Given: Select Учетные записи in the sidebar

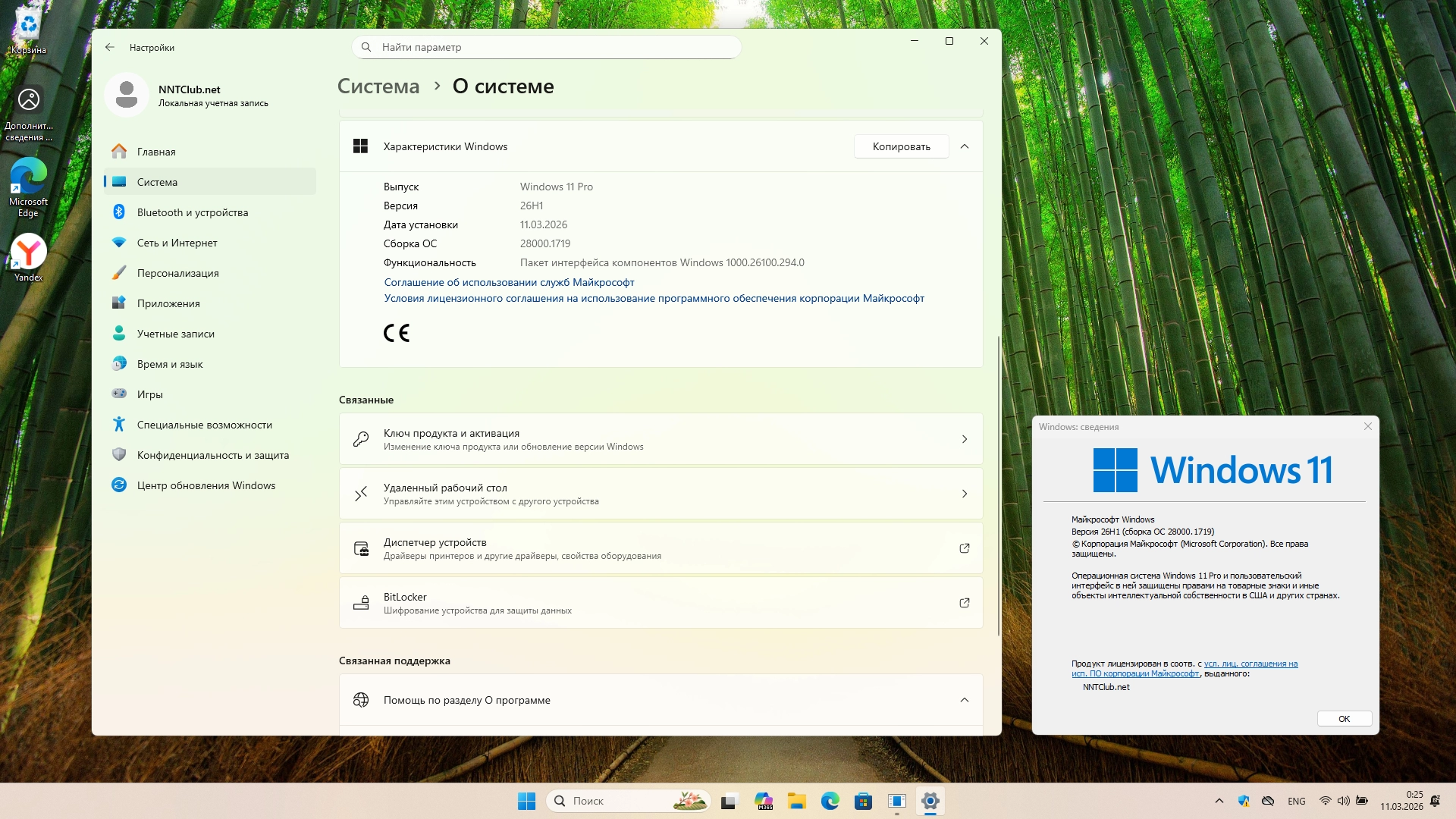Looking at the screenshot, I should tap(175, 334).
